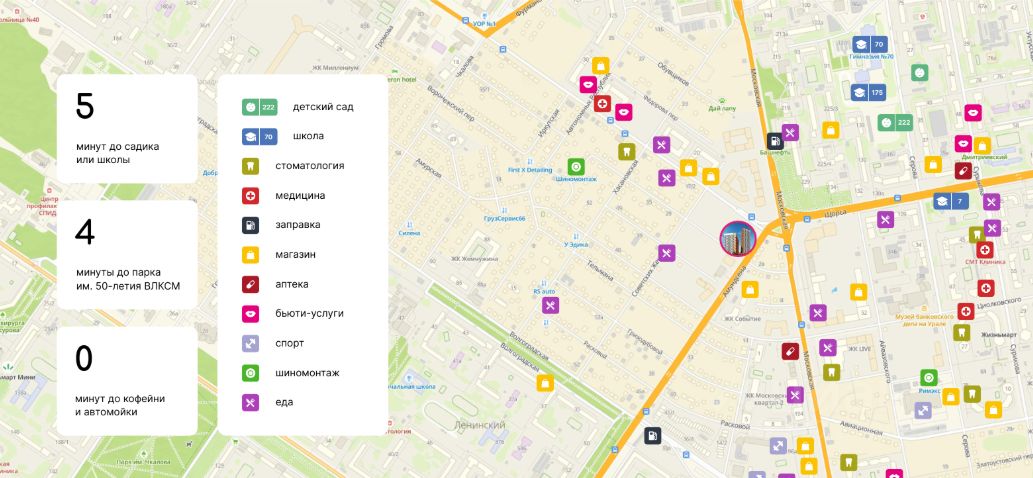
Task: Click the dentistry marker below ЖК LIVE
Action: (831, 372)
